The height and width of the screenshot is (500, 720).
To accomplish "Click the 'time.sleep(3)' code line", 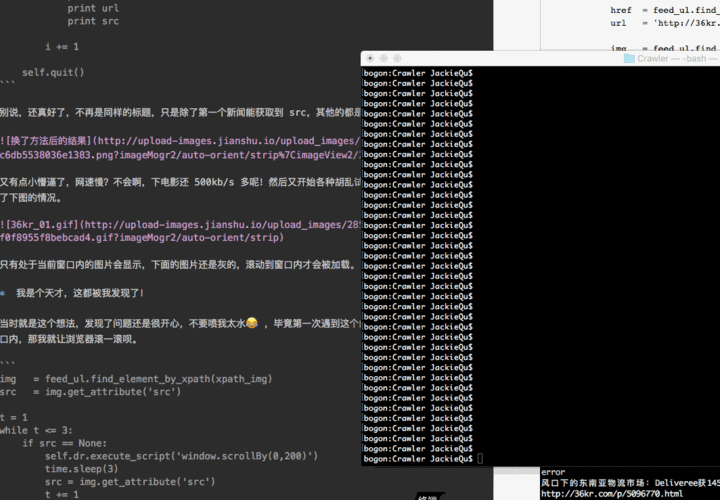I will point(81,469).
